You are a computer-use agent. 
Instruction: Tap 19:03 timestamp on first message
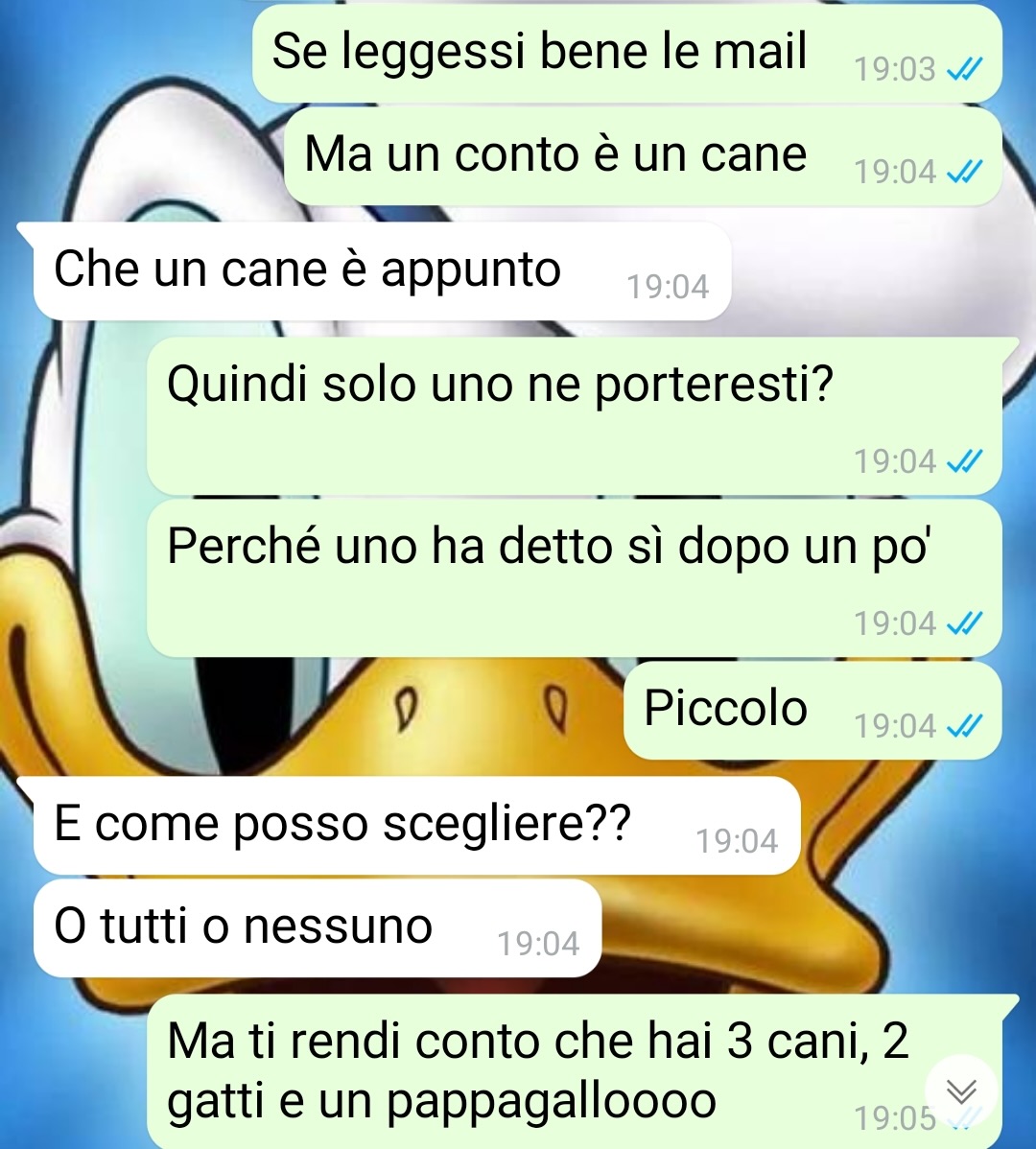(x=895, y=69)
